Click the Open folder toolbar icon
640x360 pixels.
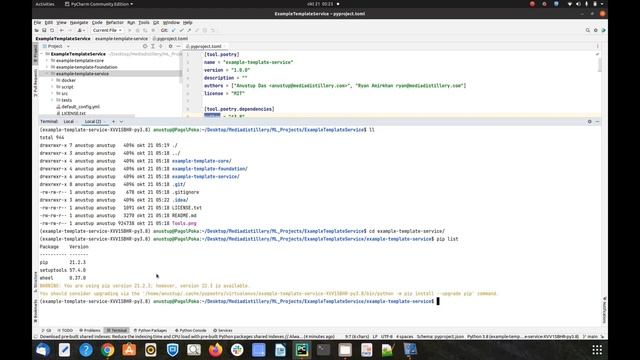pos(37,30)
